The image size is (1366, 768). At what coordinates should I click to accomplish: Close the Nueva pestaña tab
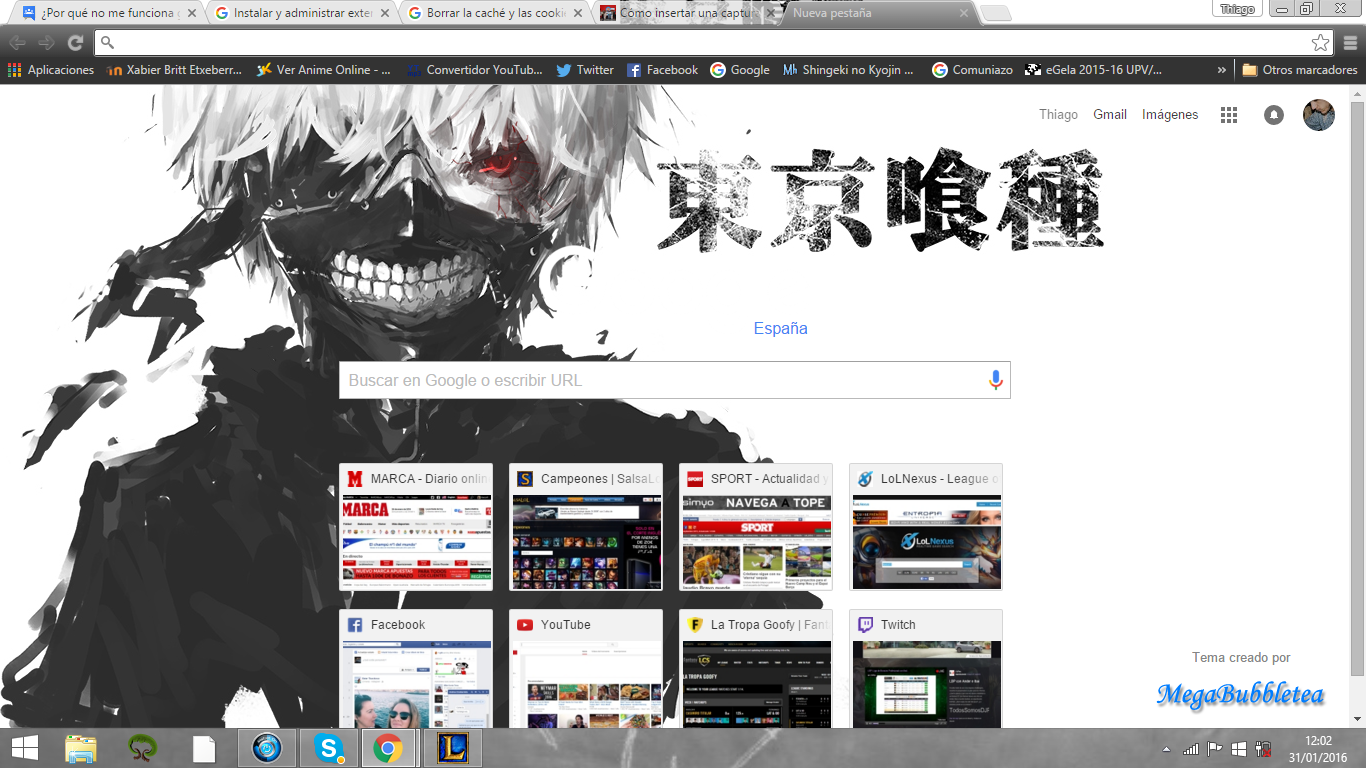(x=964, y=14)
